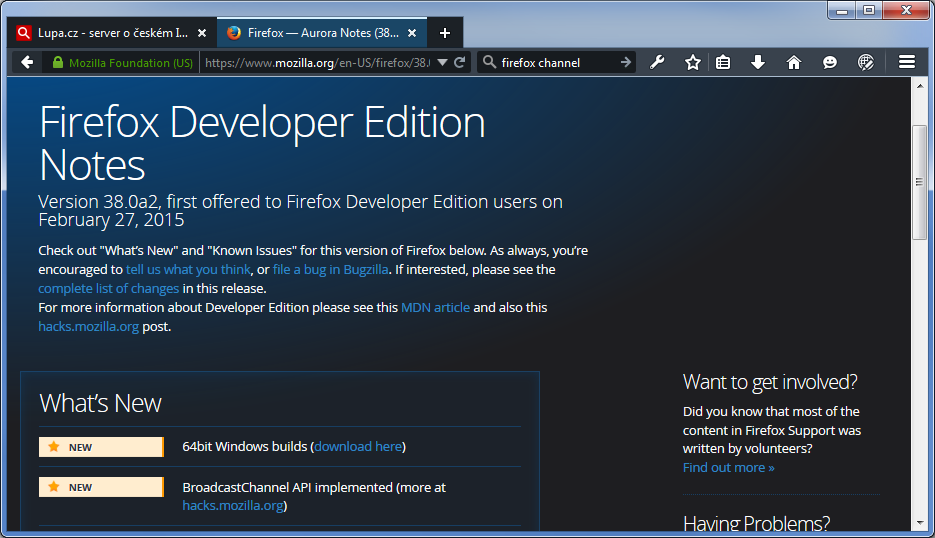The width and height of the screenshot is (935, 538).
Task: Show bookmarks list menu
Action: point(723,62)
